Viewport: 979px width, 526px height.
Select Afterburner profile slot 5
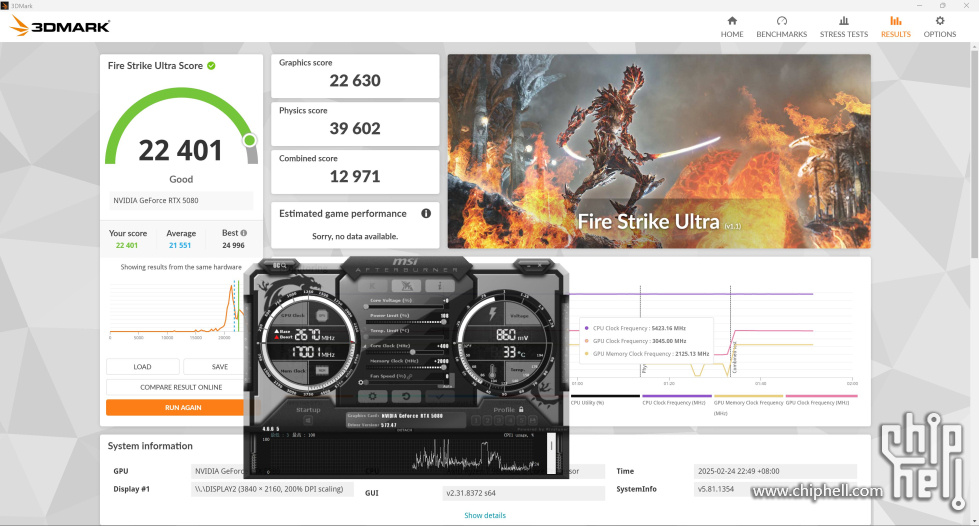click(x=521, y=420)
